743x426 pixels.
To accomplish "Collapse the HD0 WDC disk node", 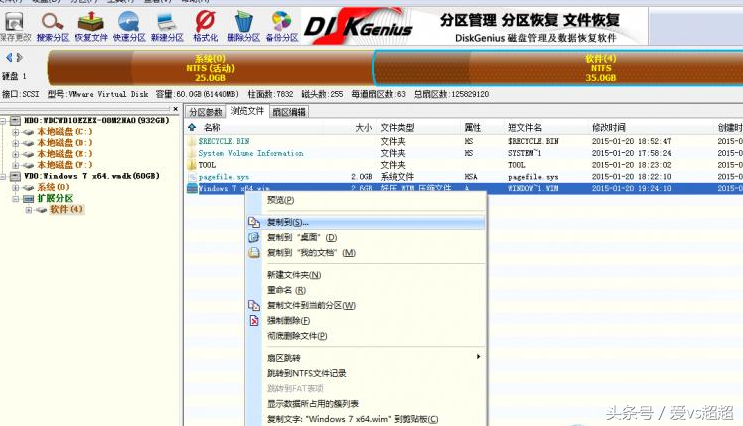I will tap(3, 121).
